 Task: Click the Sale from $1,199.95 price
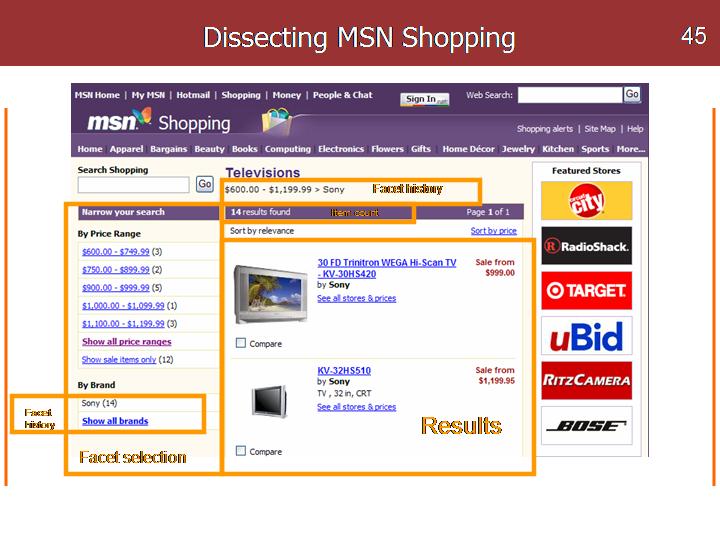(x=495, y=375)
